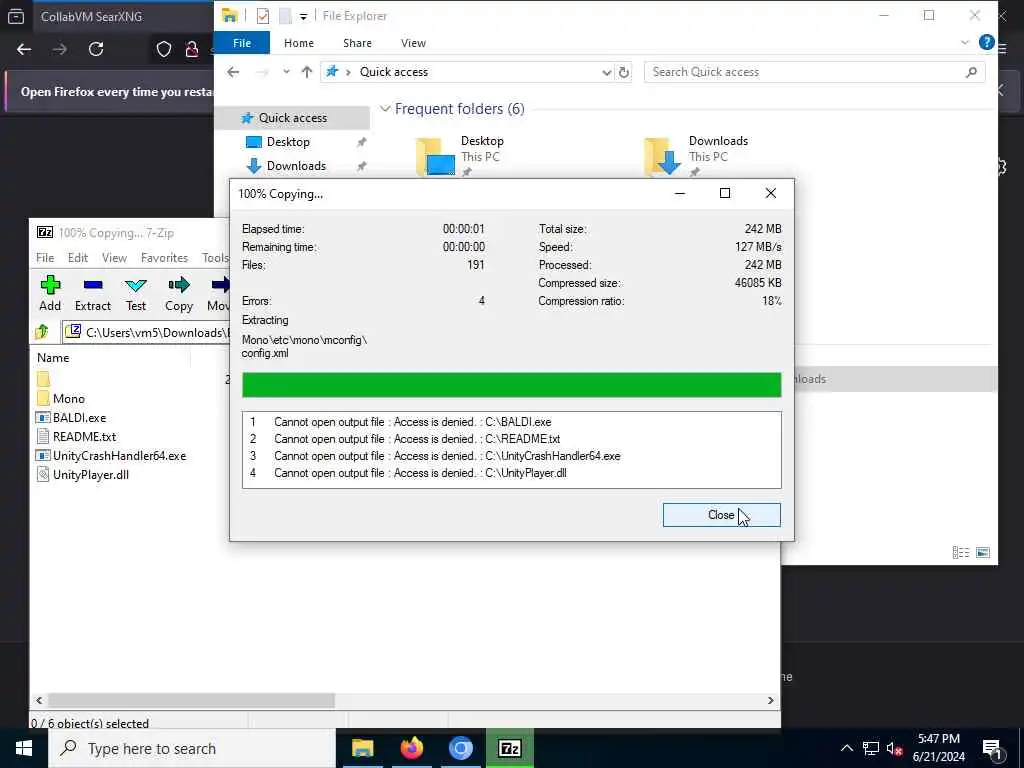This screenshot has width=1024, height=768.
Task: Expand the File Explorer ribbon
Action: 965,42
